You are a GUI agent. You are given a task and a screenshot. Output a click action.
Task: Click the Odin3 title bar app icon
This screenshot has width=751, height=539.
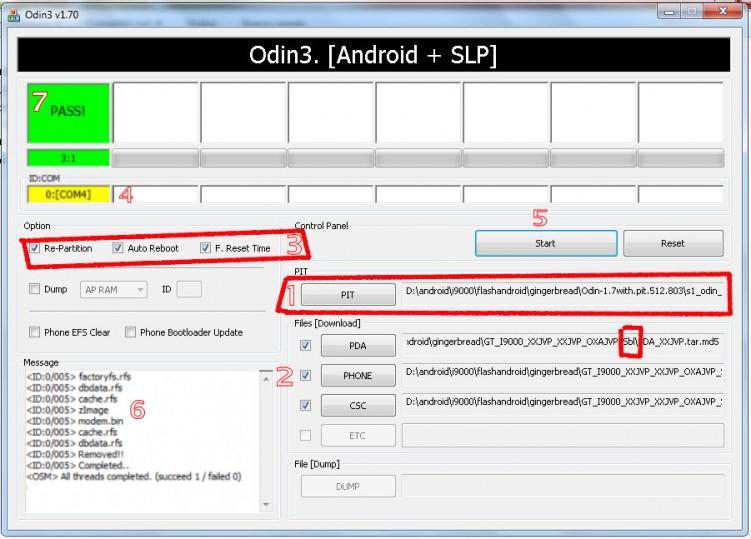click(14, 15)
